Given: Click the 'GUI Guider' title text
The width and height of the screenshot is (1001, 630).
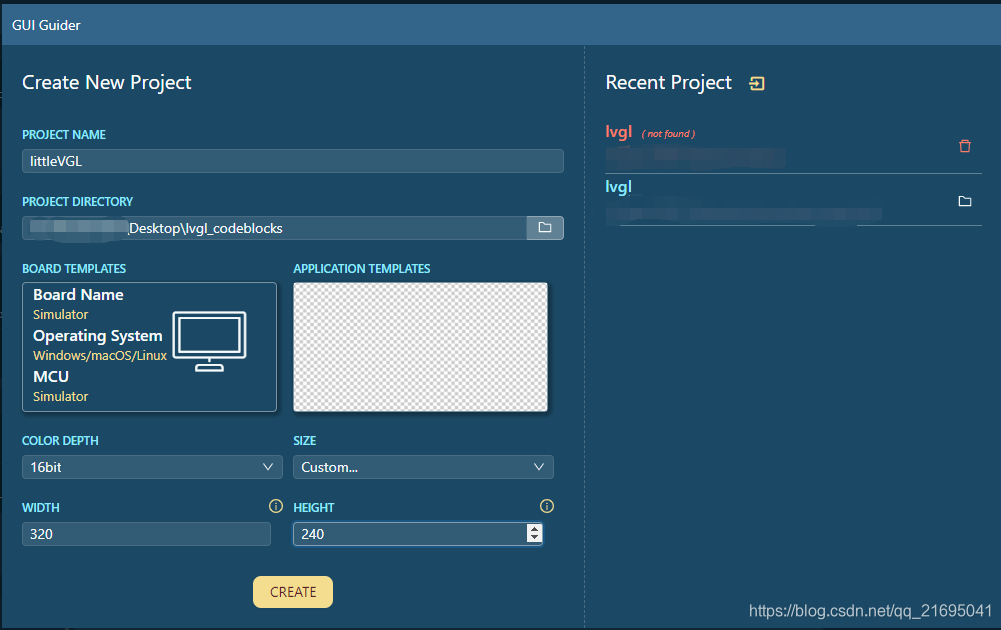Looking at the screenshot, I should coord(46,26).
